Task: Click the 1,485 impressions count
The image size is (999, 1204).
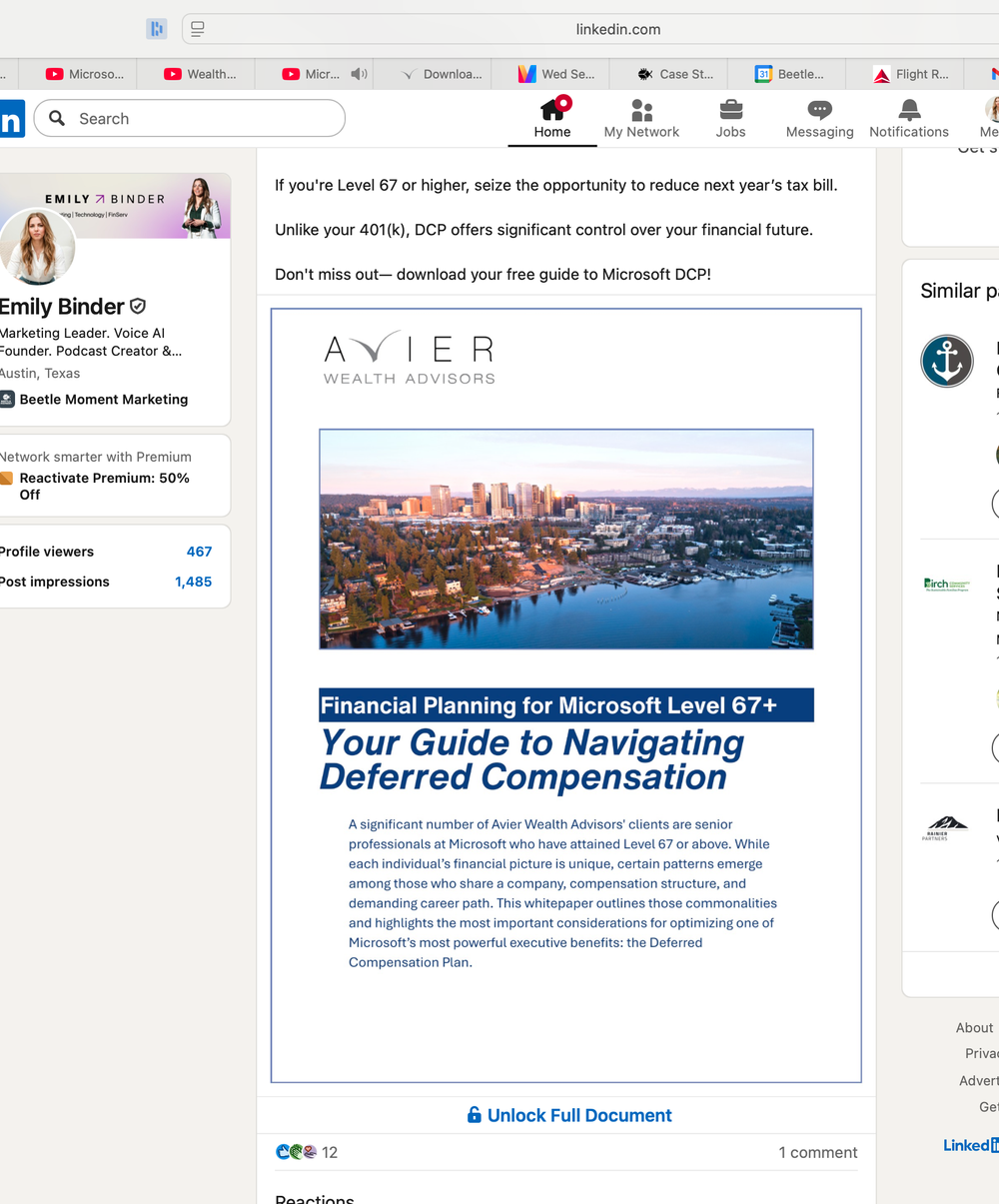Action: pos(193,582)
